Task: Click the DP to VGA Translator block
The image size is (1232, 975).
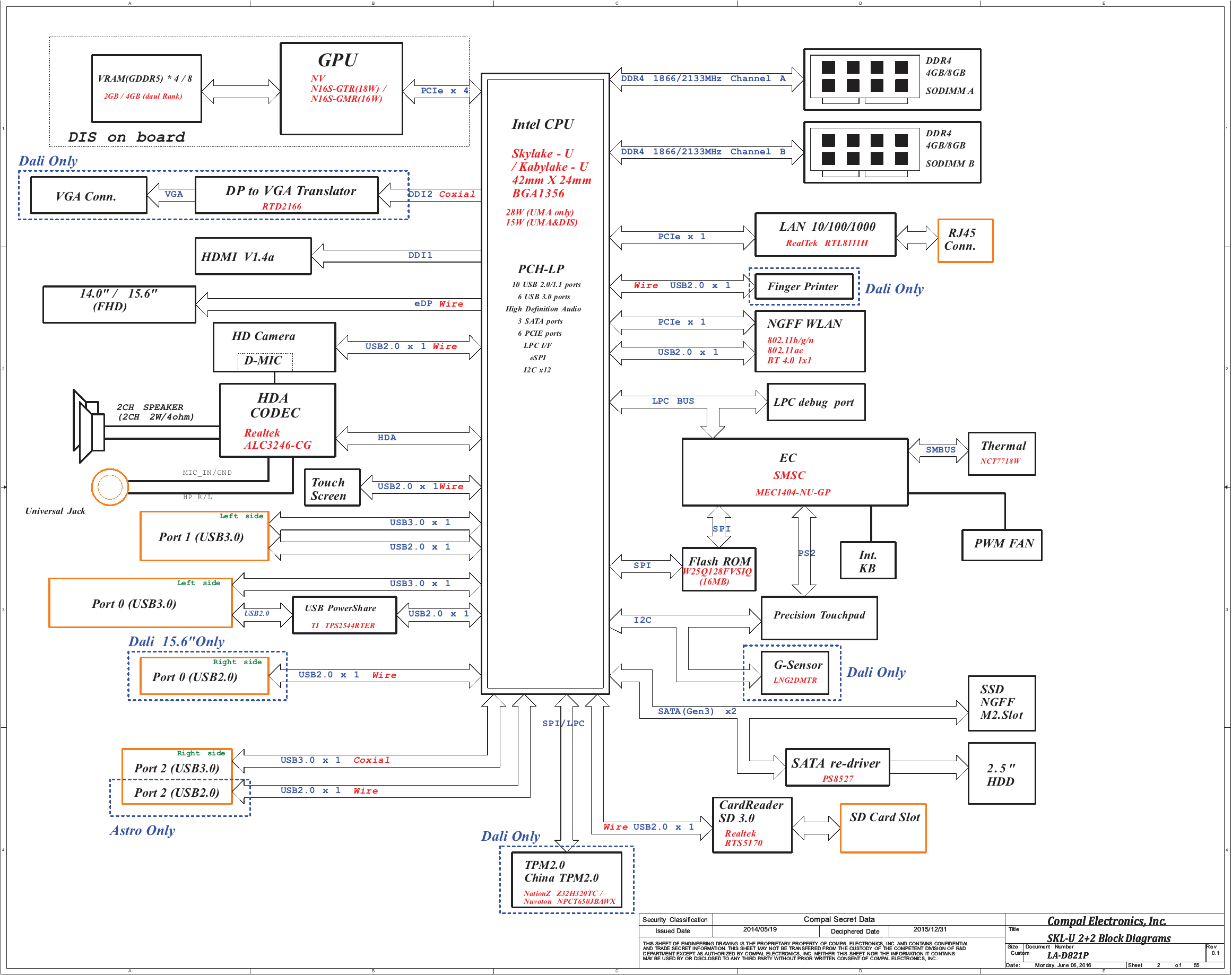Action: [x=287, y=195]
